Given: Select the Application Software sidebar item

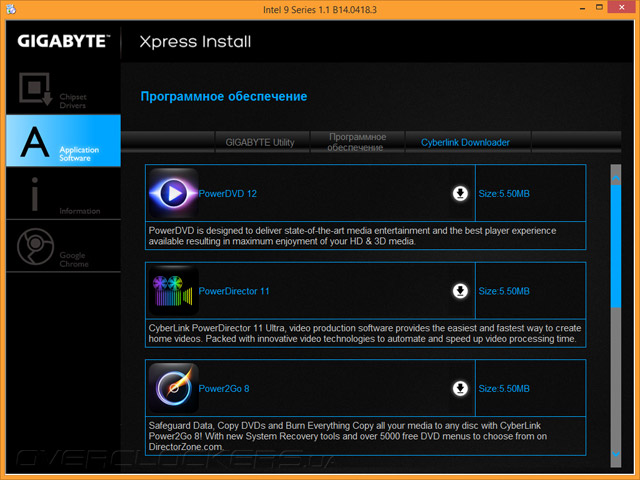Looking at the screenshot, I should [x=63, y=140].
